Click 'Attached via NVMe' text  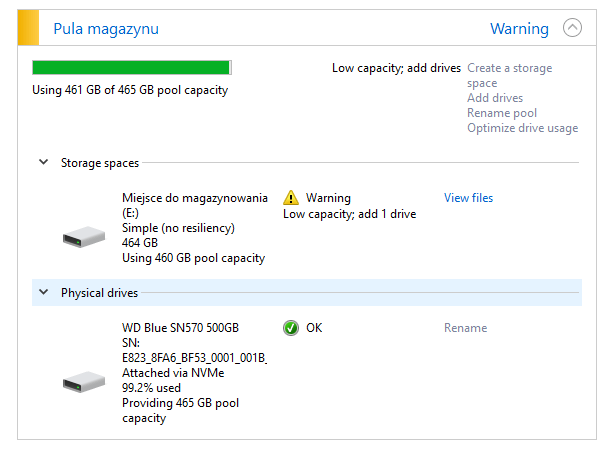coord(173,373)
